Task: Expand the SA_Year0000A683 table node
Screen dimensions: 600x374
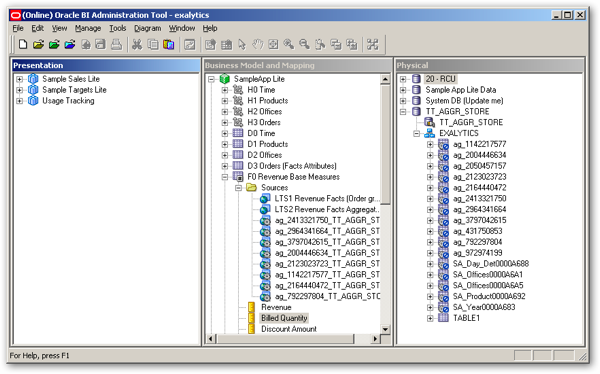Action: point(430,307)
